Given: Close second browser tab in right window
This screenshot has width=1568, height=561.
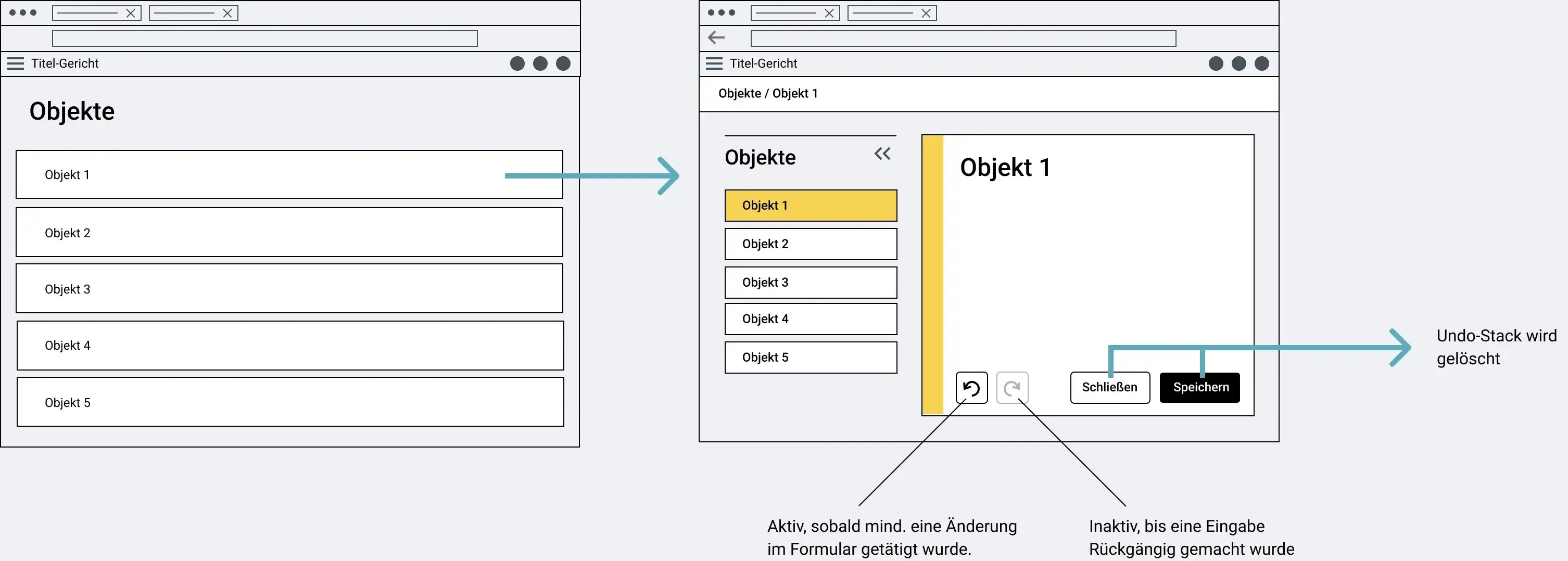Looking at the screenshot, I should pyautogui.click(x=926, y=14).
